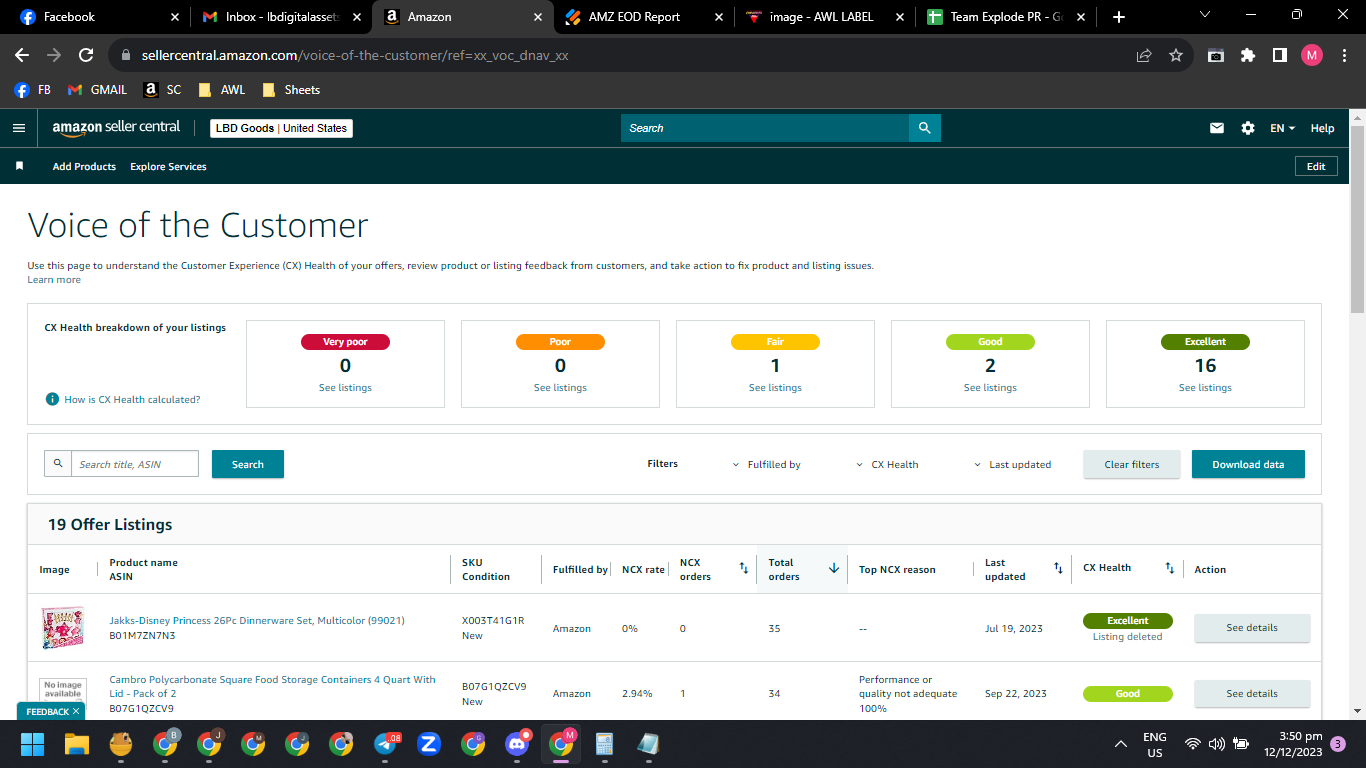
Task: Open the Explore Services menu item
Action: point(168,166)
